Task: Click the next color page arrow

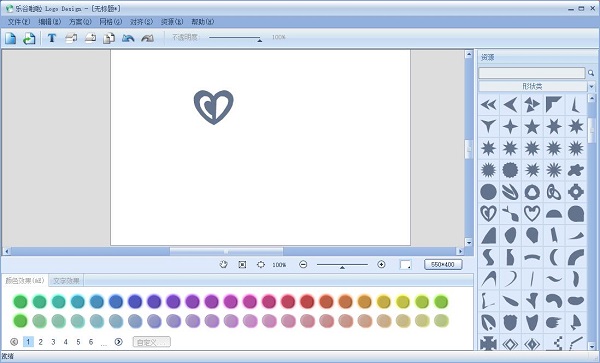Action: click(119, 342)
